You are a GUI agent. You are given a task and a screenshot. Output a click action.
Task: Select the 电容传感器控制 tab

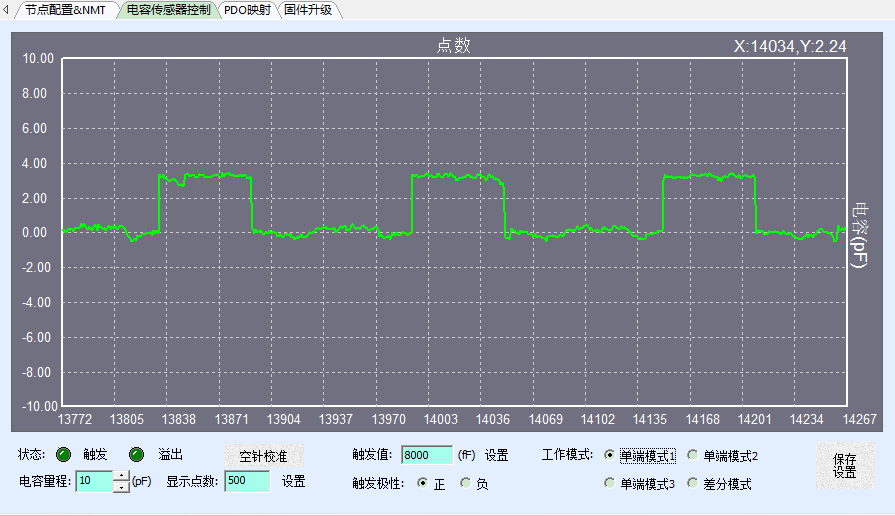pyautogui.click(x=168, y=10)
